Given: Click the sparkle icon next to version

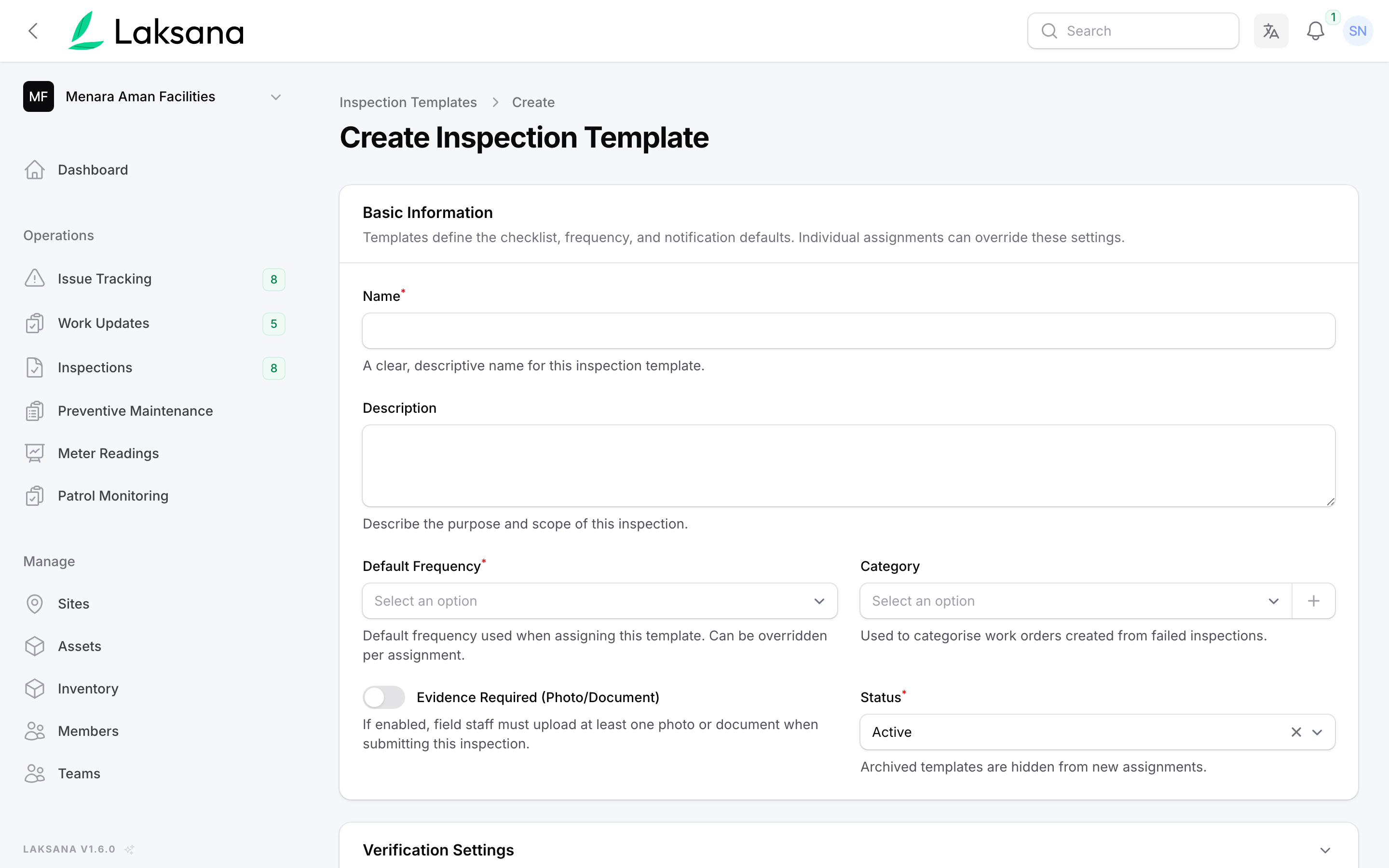Looking at the screenshot, I should click(x=130, y=849).
